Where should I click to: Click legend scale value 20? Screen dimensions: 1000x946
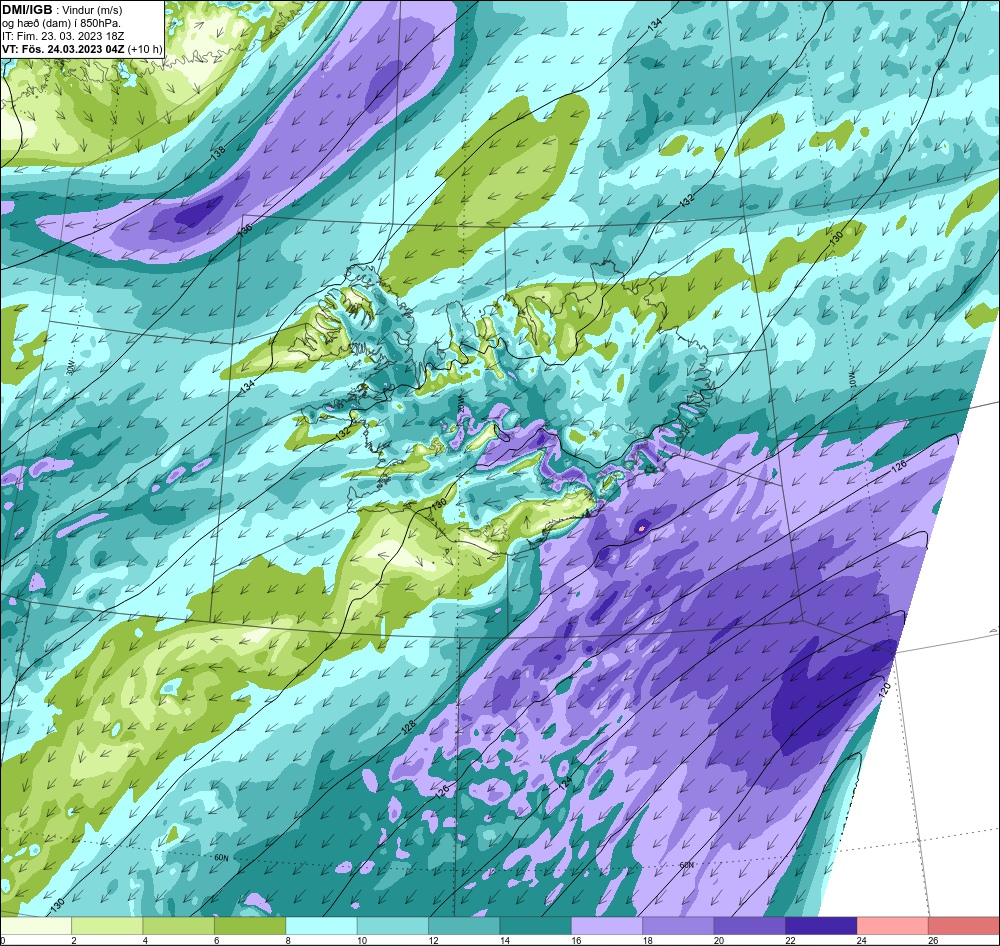tap(720, 940)
